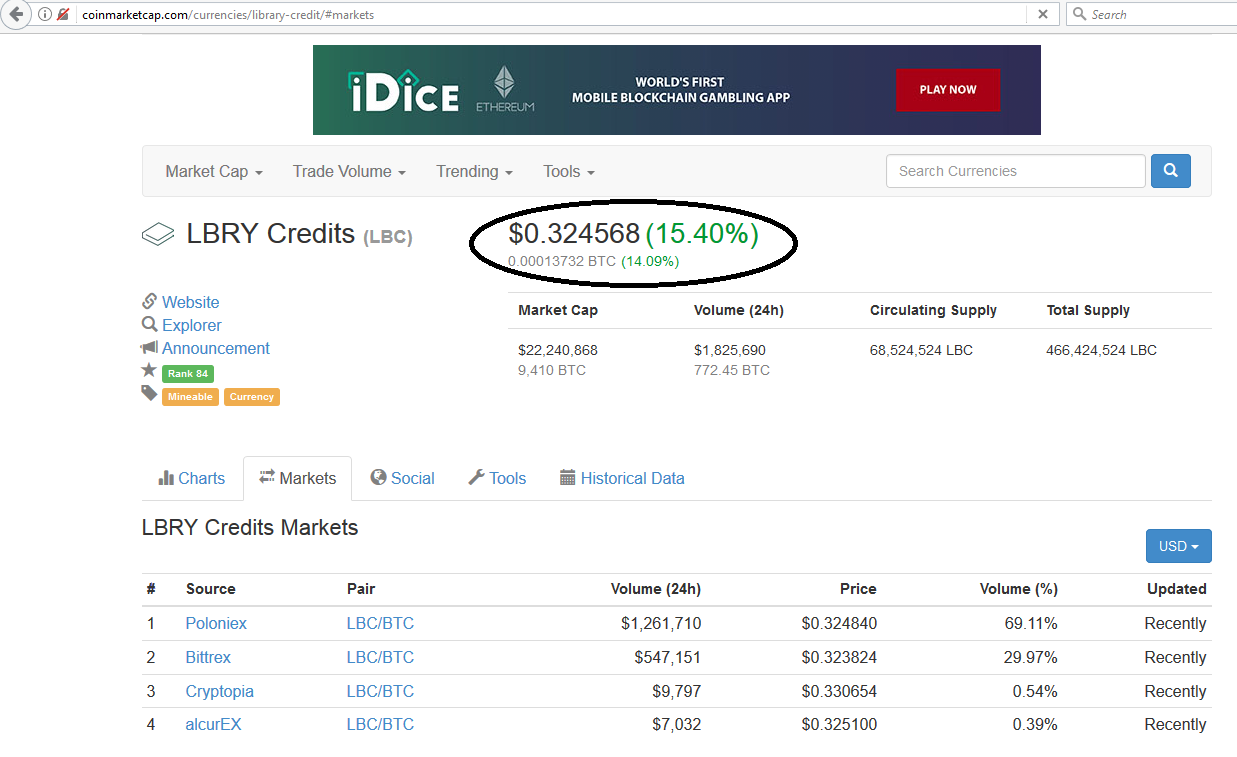Open the Poloniex exchange link
Image resolution: width=1237 pixels, height=757 pixels.
pos(216,623)
